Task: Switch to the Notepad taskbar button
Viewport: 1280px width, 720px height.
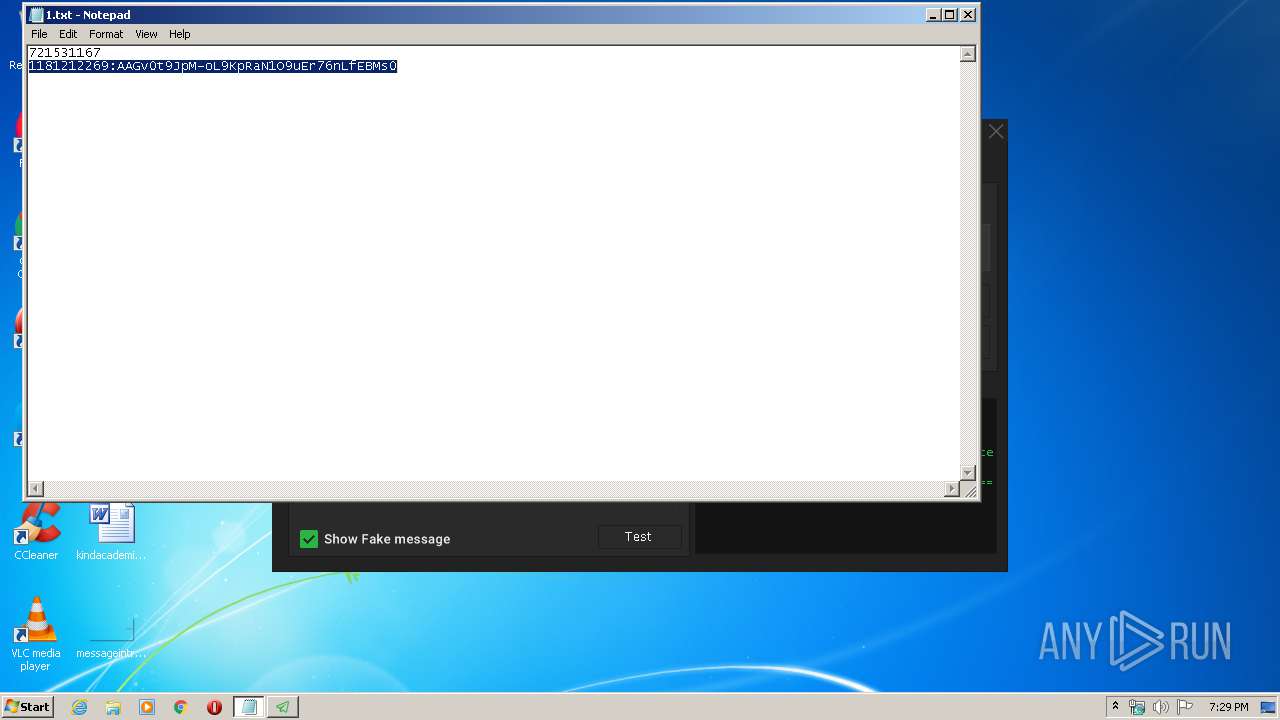Action: (x=249, y=707)
